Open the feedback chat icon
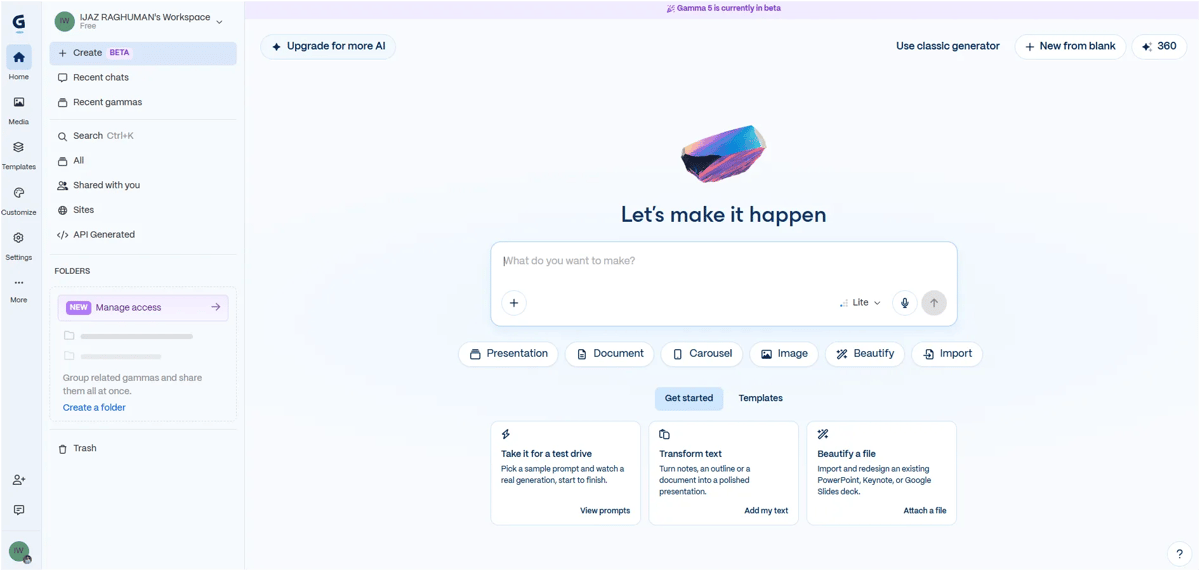1200x571 pixels. point(19,510)
